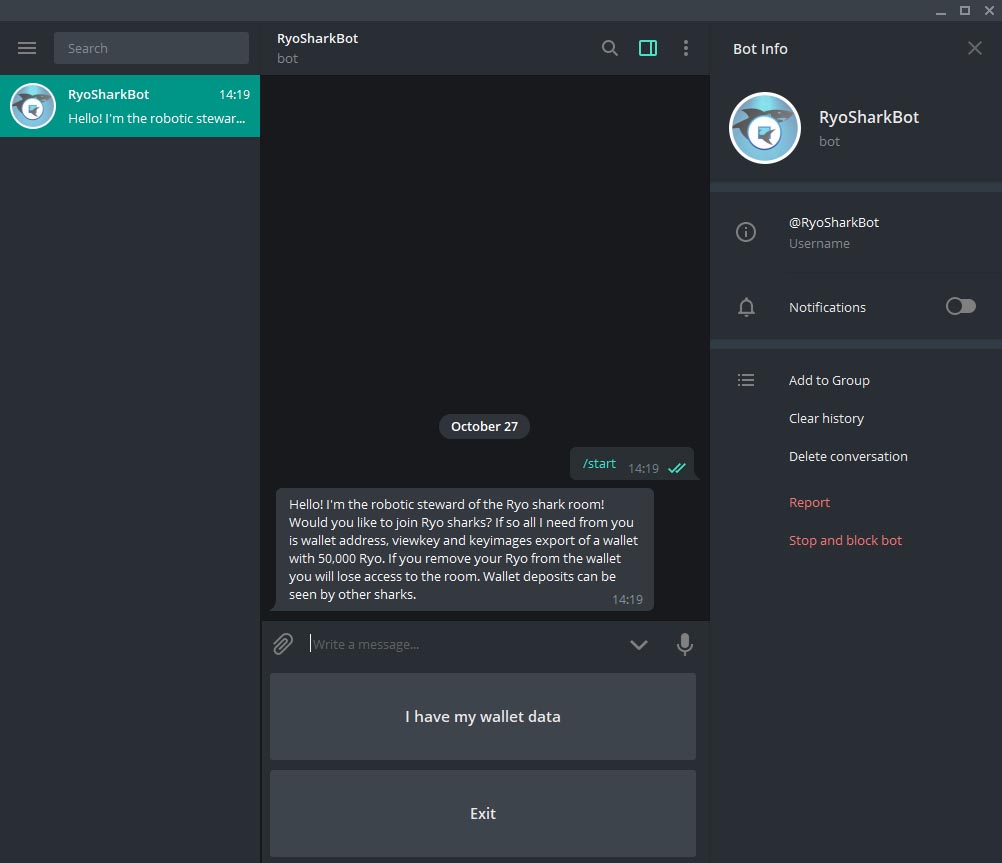Toggle the Notifications switch
The width and height of the screenshot is (1002, 863).
(960, 307)
